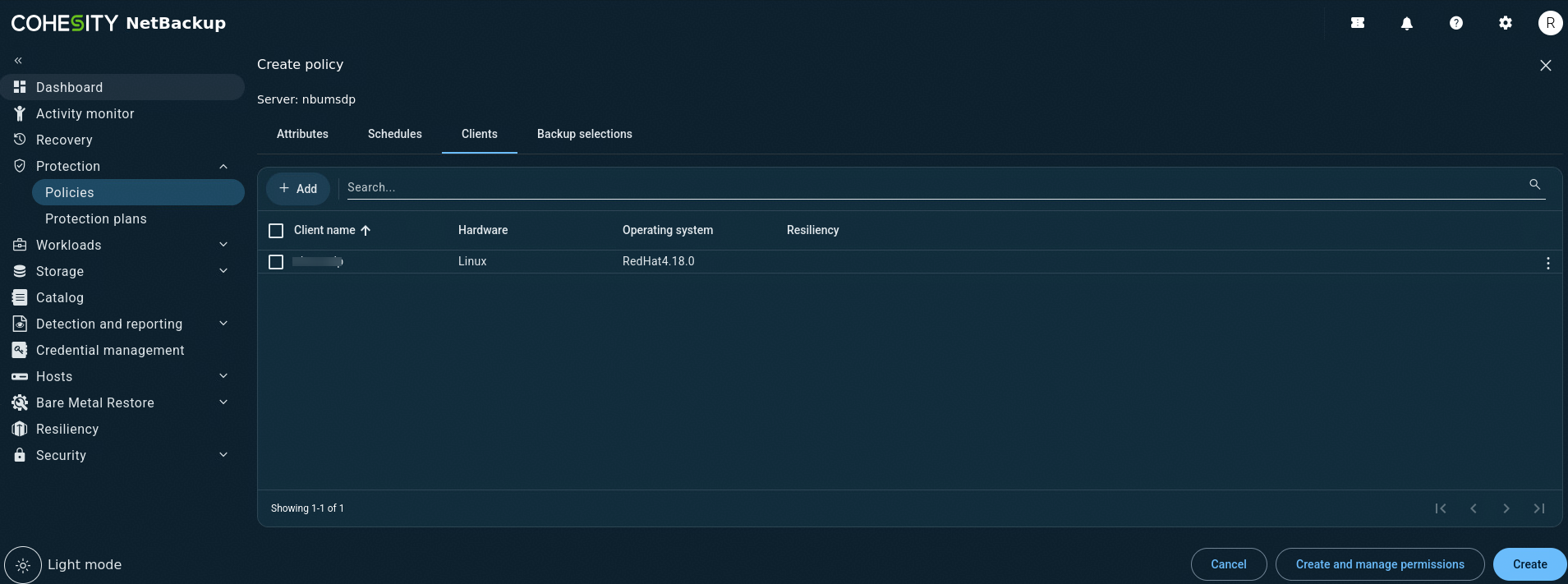Sort by Client name arrow

pos(366,230)
